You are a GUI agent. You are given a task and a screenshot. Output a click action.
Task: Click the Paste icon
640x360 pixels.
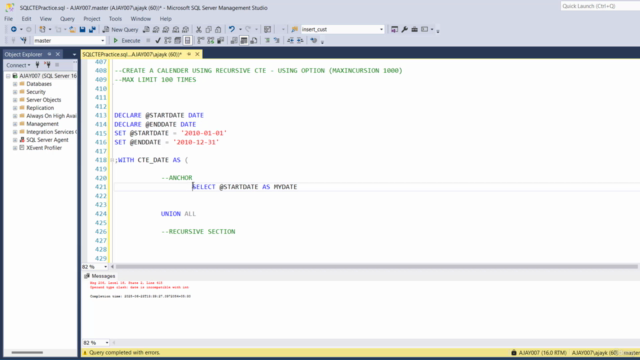(x=218, y=29)
